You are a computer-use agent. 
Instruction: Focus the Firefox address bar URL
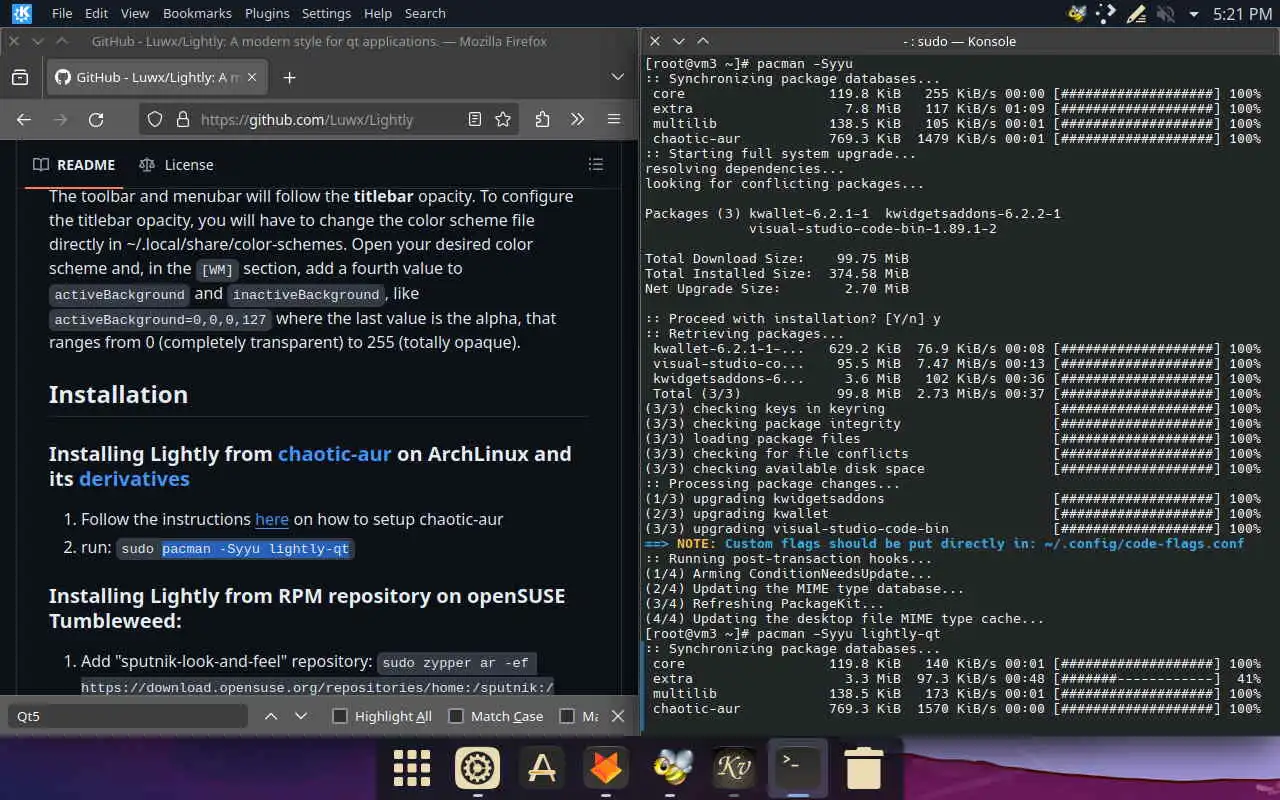click(307, 119)
